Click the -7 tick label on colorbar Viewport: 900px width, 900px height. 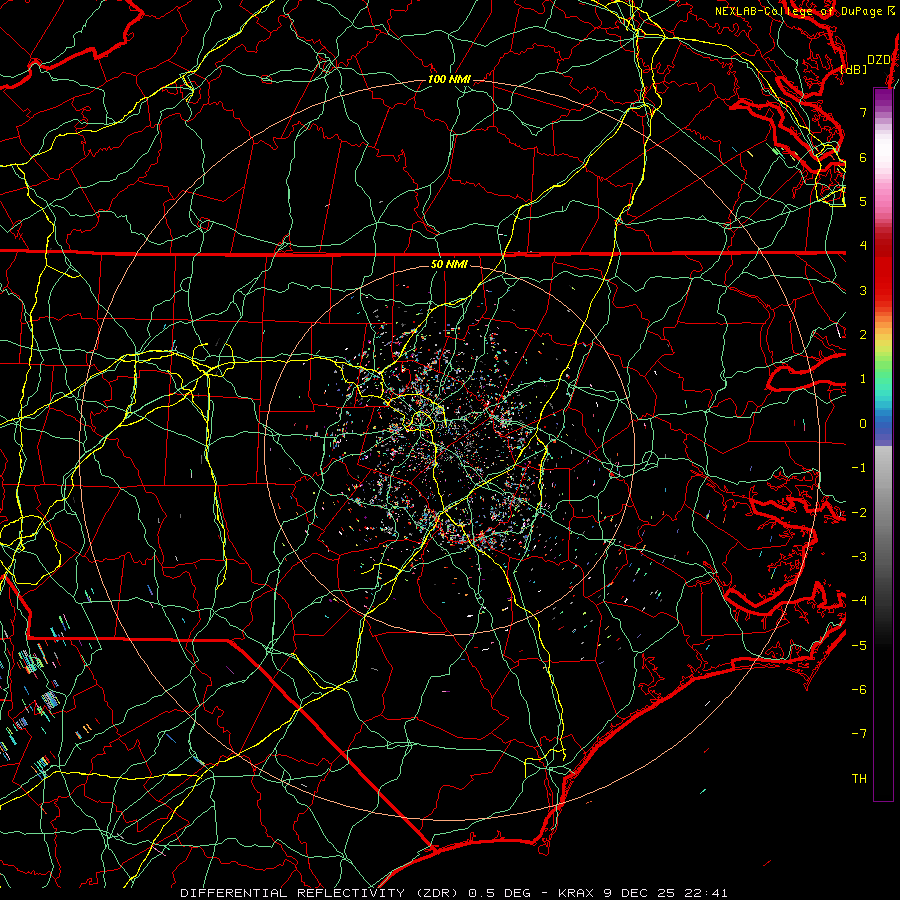[x=859, y=734]
